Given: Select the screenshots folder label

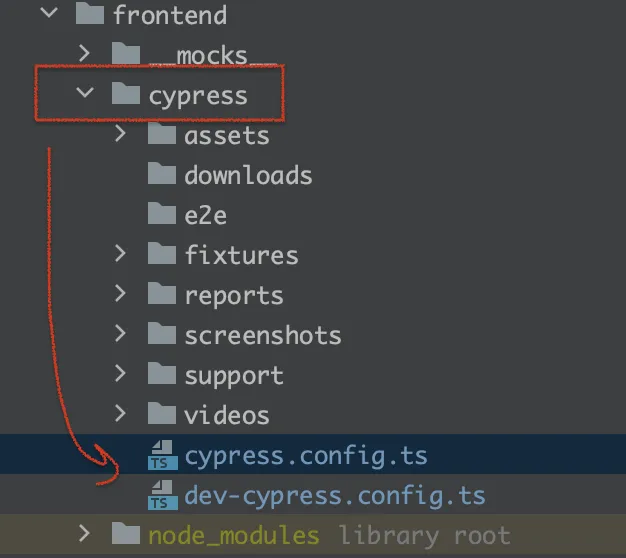Looking at the screenshot, I should [263, 334].
